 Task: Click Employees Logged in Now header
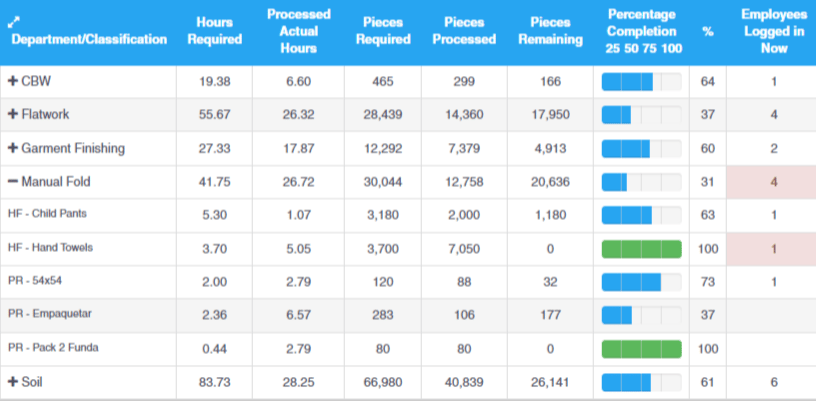click(773, 31)
